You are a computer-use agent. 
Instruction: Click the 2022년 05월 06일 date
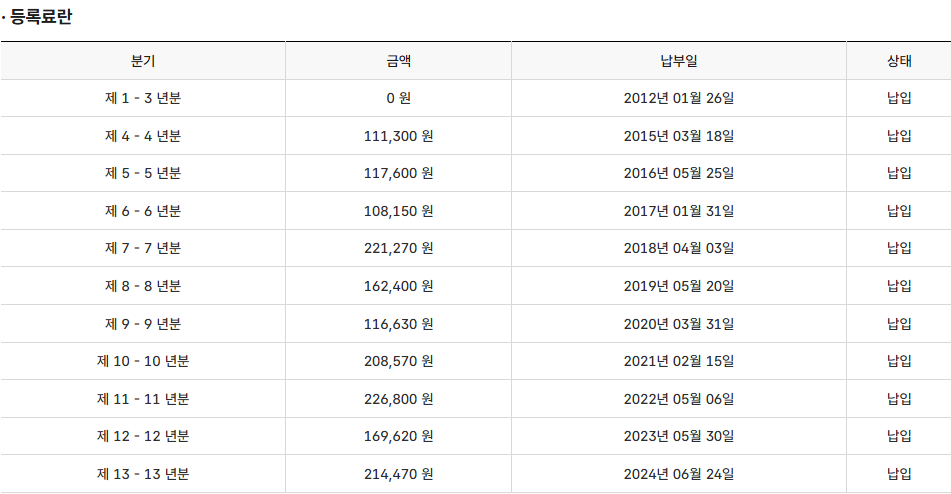tap(678, 399)
